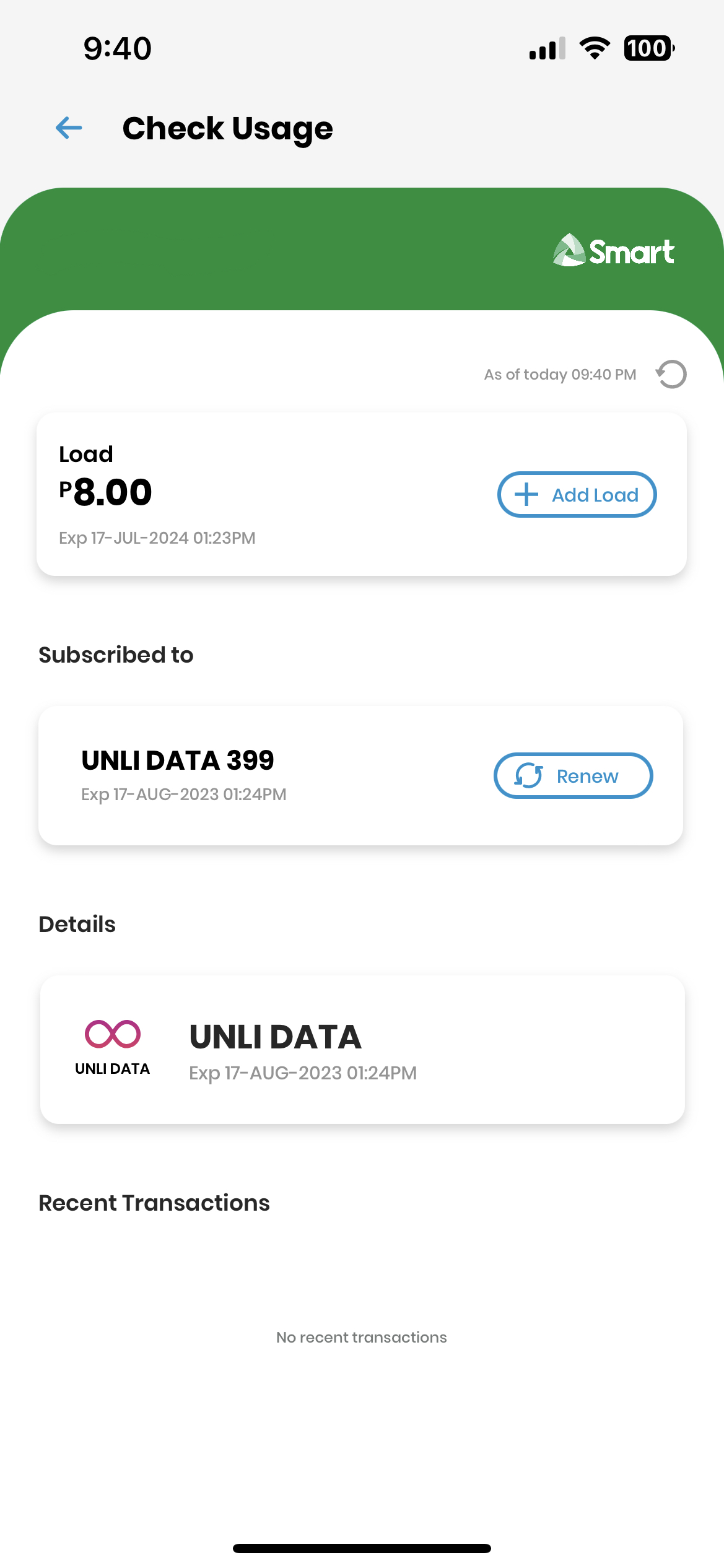This screenshot has width=724, height=1568.
Task: Tap the battery indicator in status bar
Action: (648, 48)
